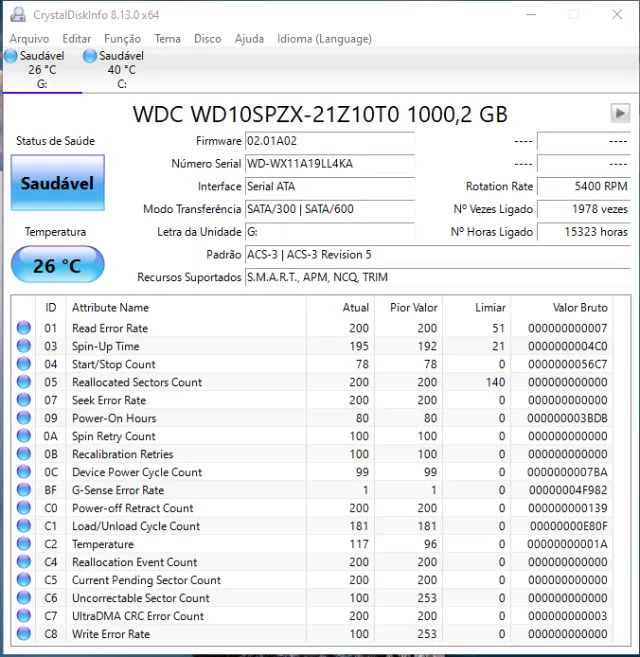Click the supported features field S.M.A.R.T., APM
This screenshot has height=657, width=640.
coord(438,277)
